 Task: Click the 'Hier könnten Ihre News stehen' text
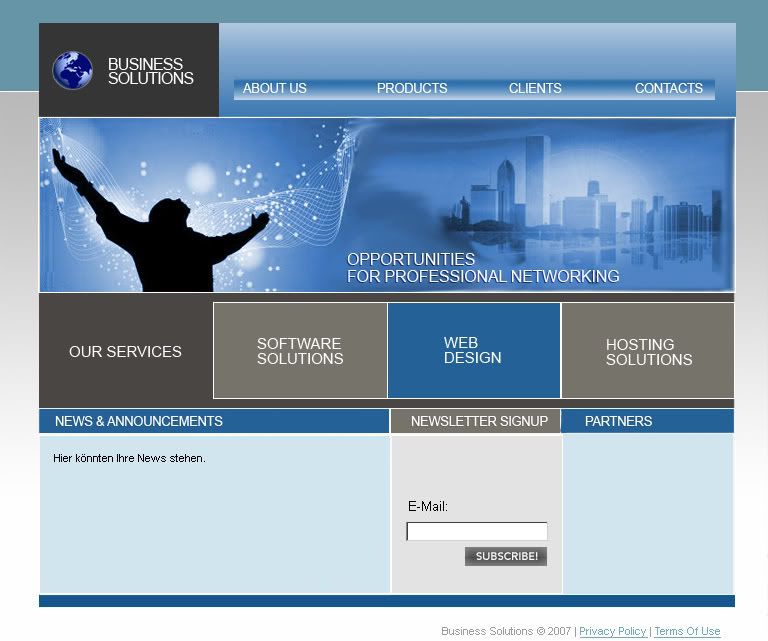[x=129, y=459]
